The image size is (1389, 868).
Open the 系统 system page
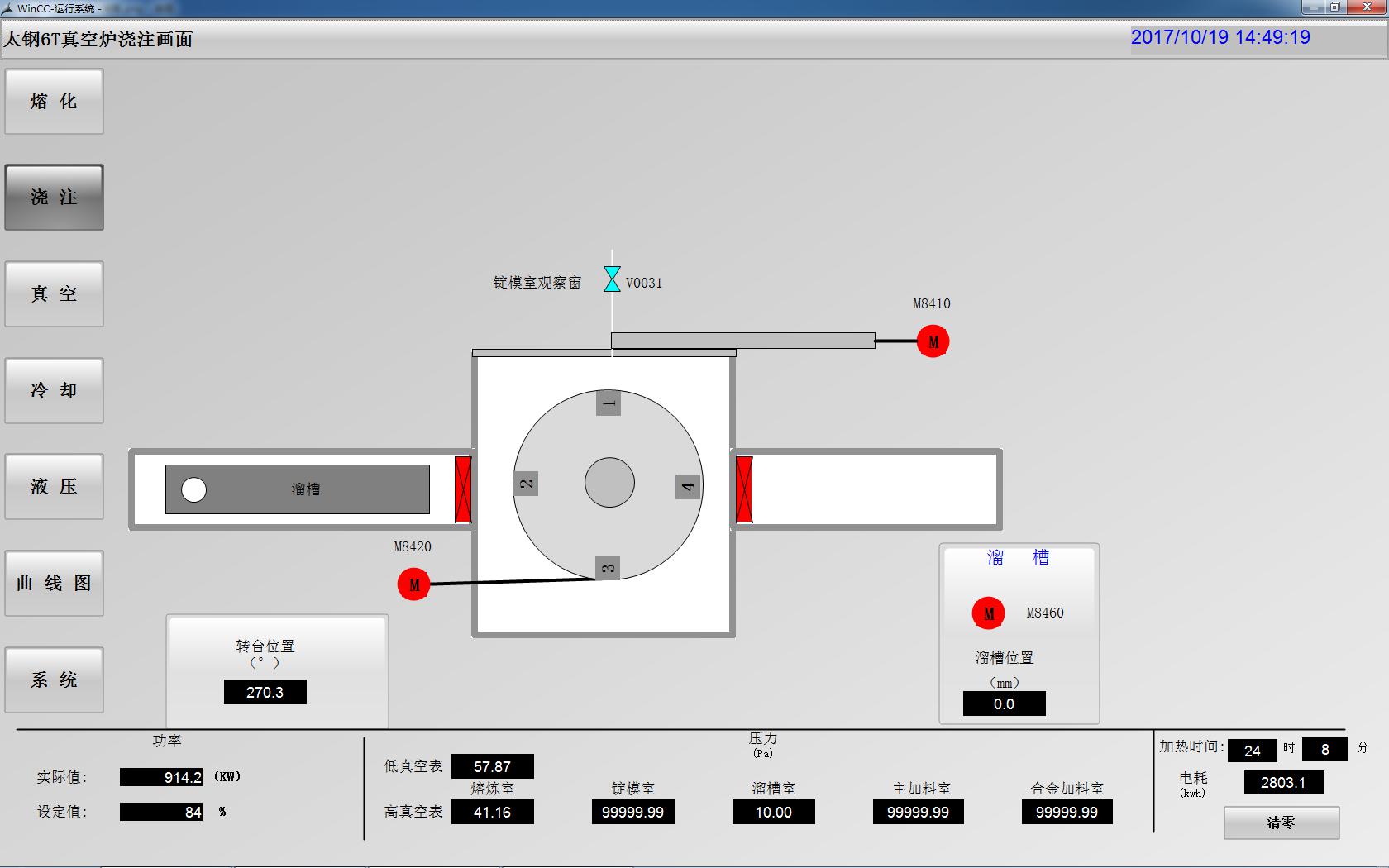pyautogui.click(x=55, y=680)
